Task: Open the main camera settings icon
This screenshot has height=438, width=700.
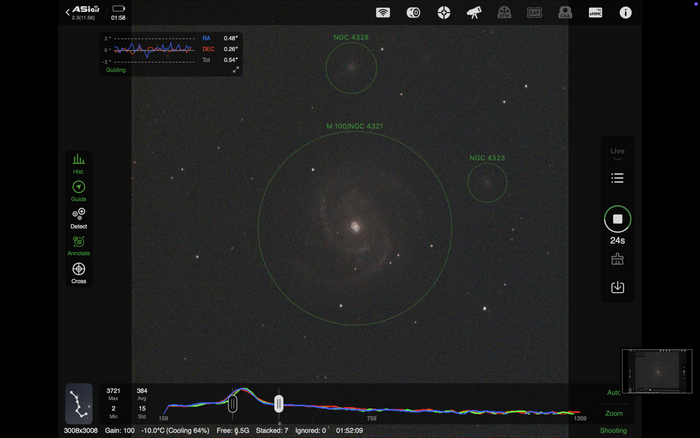Action: (413, 13)
